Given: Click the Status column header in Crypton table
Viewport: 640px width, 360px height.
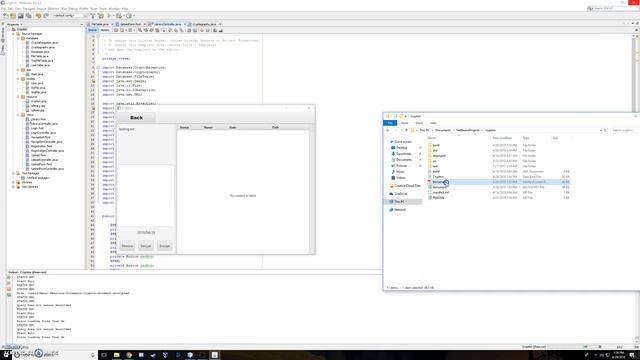Looking at the screenshot, I should click(184, 127).
